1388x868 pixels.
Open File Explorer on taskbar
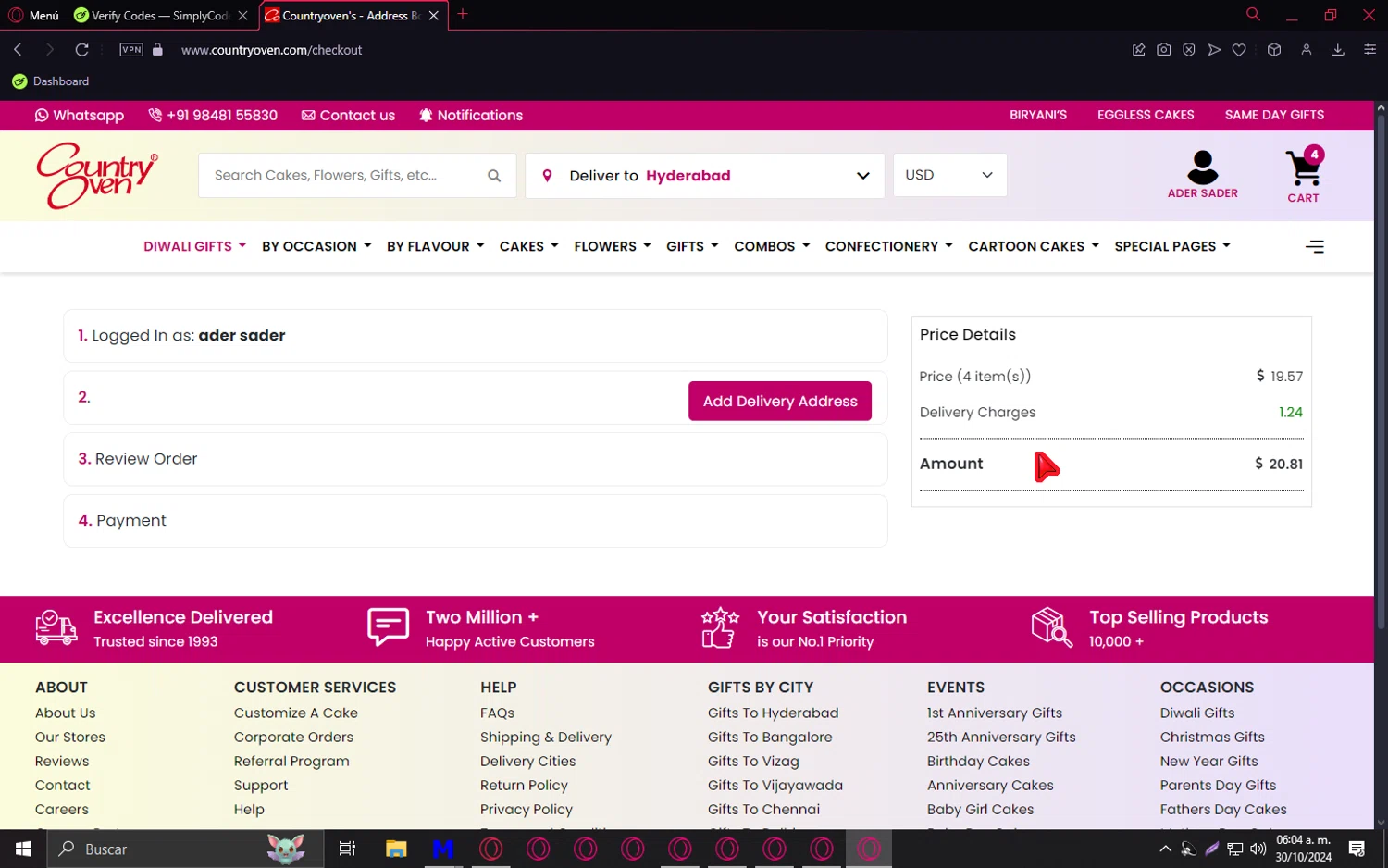point(396,849)
